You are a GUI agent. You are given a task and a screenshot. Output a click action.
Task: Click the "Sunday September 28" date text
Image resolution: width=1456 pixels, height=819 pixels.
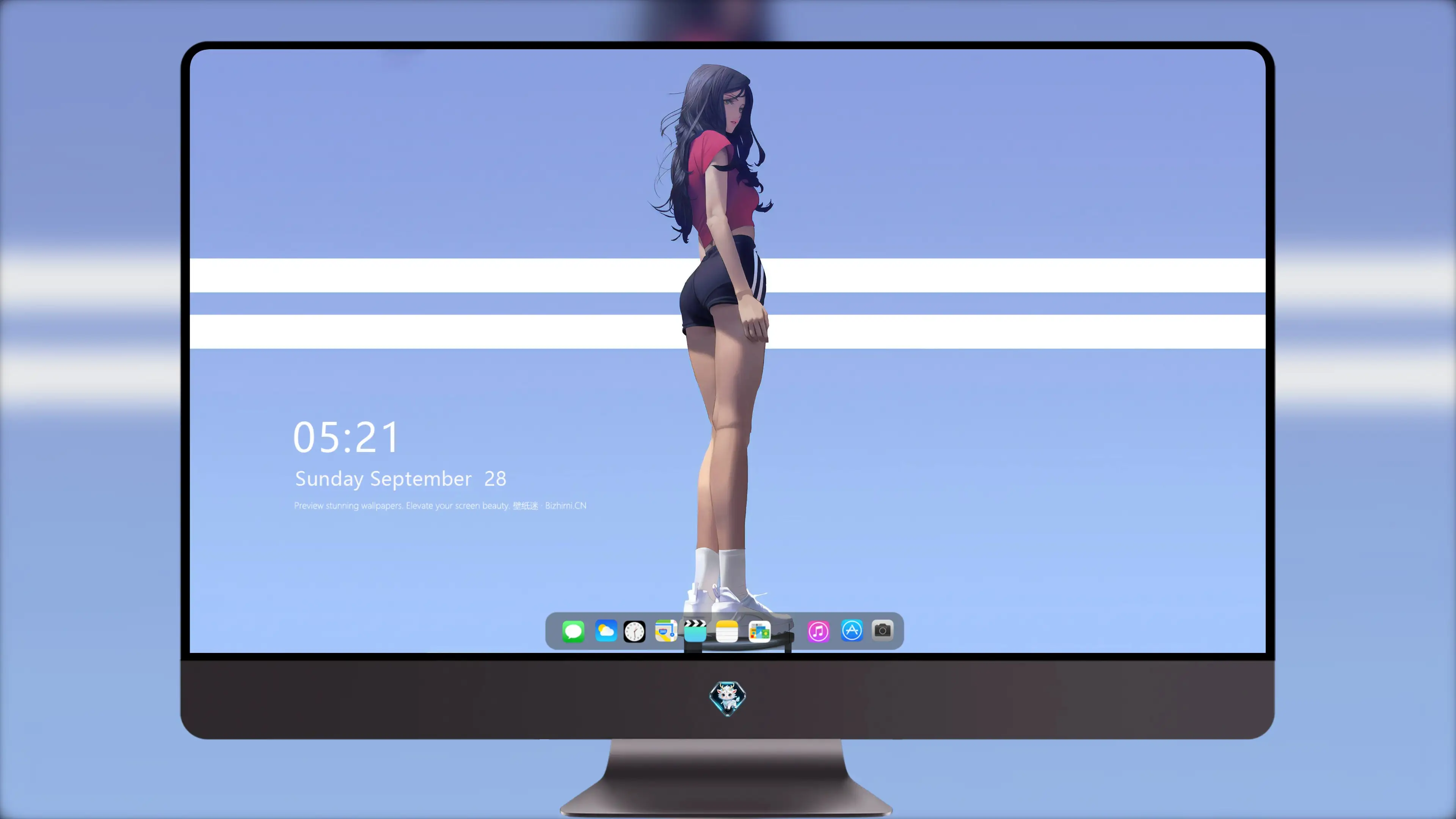pyautogui.click(x=401, y=479)
